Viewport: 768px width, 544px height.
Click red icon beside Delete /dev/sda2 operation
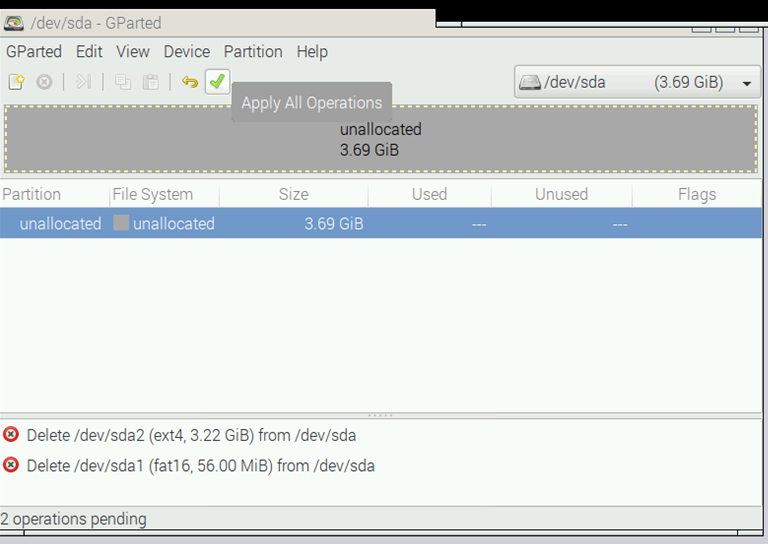[x=11, y=434]
